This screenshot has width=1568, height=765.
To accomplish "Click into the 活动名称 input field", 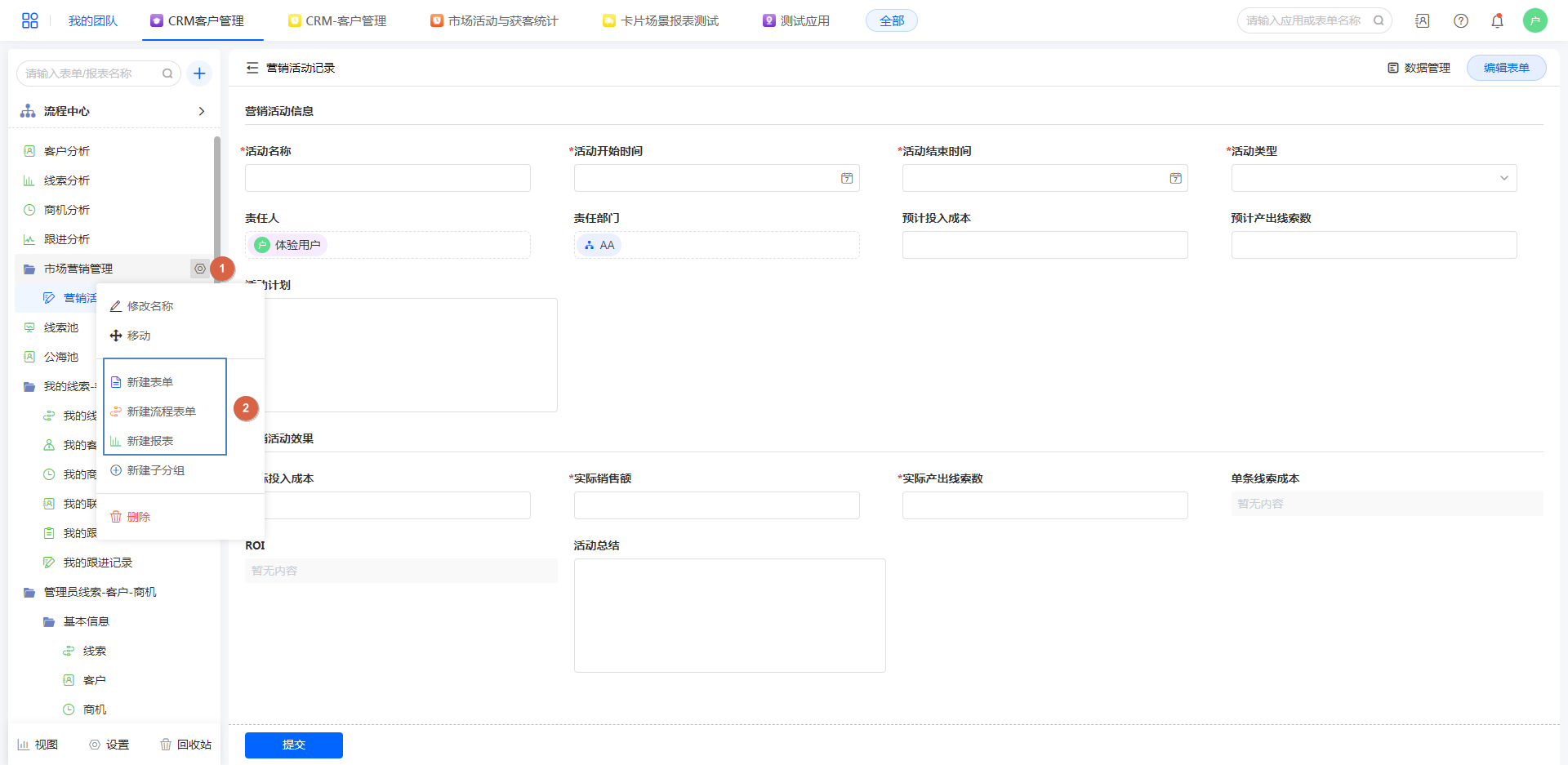I will pos(387,178).
